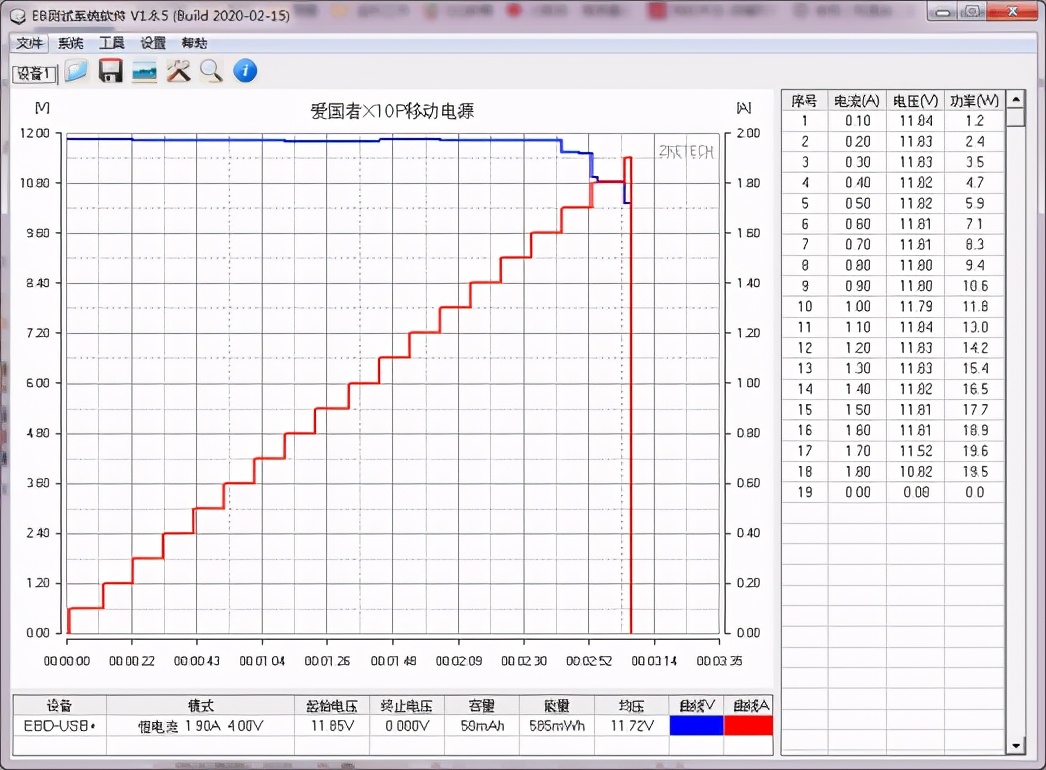Click the 容量 header in bottom table
Viewport: 1046px width, 770px height.
tap(482, 705)
